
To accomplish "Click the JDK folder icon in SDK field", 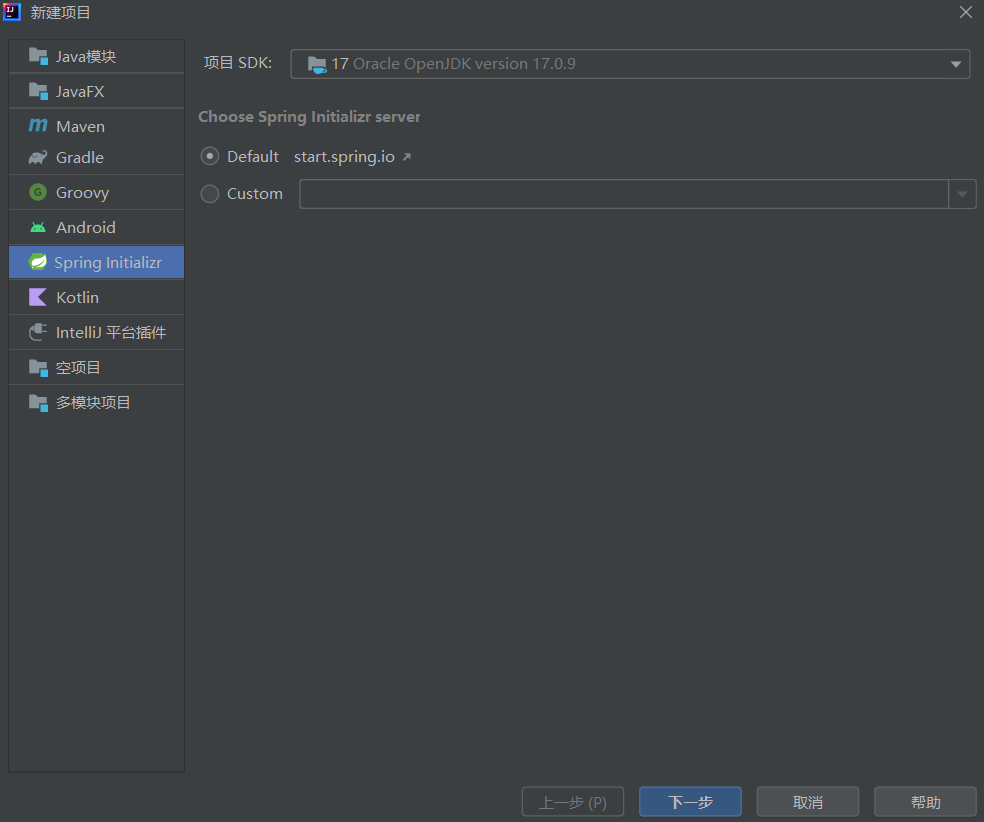I will pos(317,64).
